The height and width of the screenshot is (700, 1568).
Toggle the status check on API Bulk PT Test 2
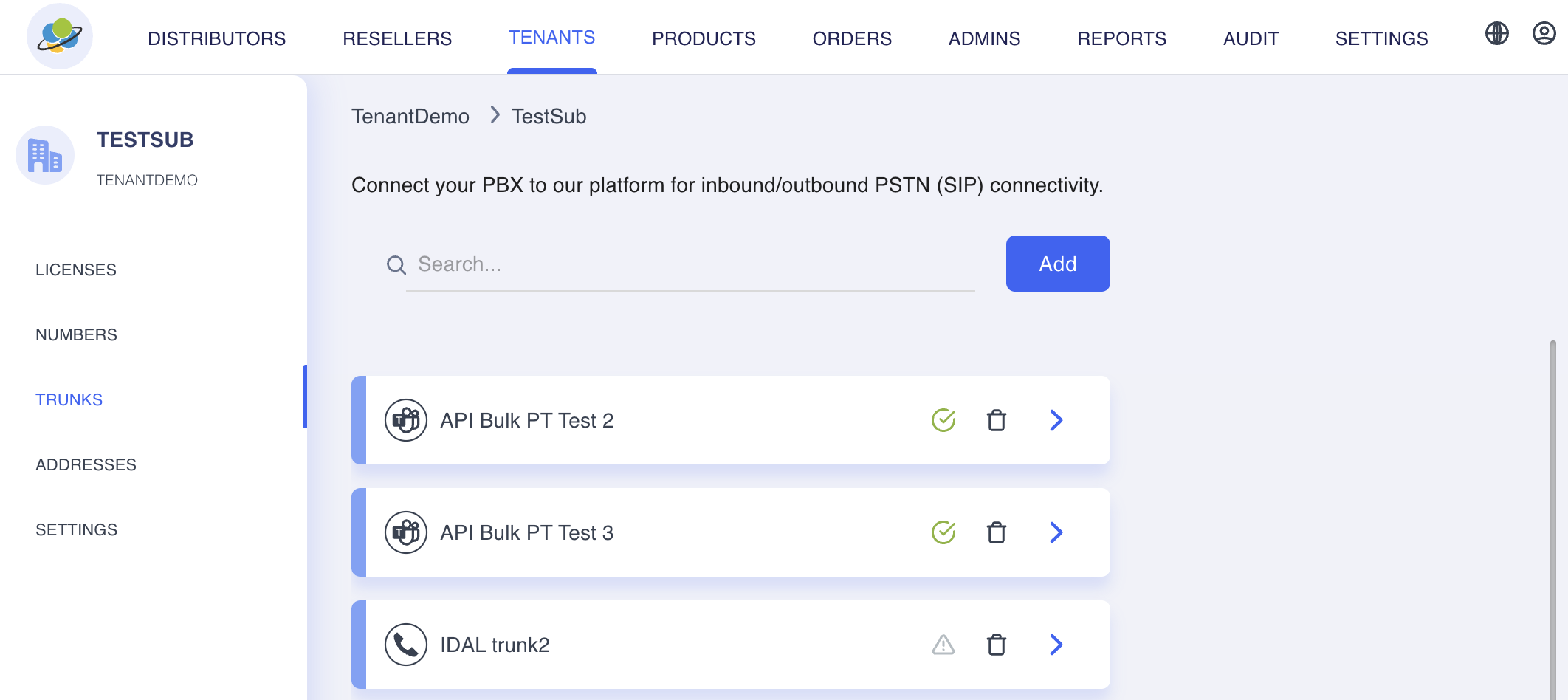point(943,420)
